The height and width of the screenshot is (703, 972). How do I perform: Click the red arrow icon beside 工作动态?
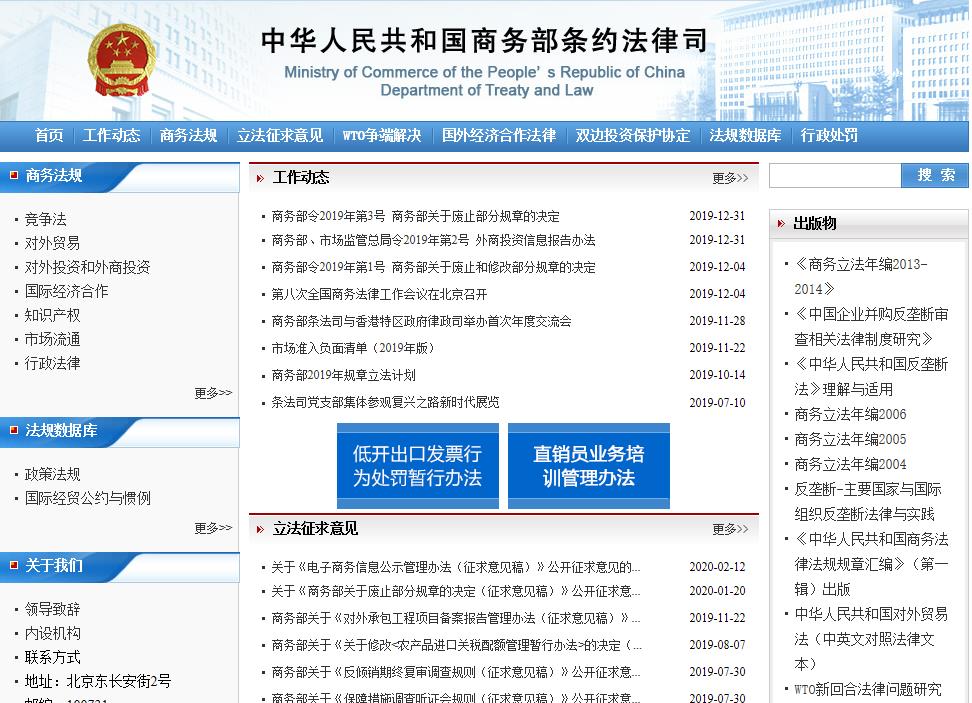(260, 178)
